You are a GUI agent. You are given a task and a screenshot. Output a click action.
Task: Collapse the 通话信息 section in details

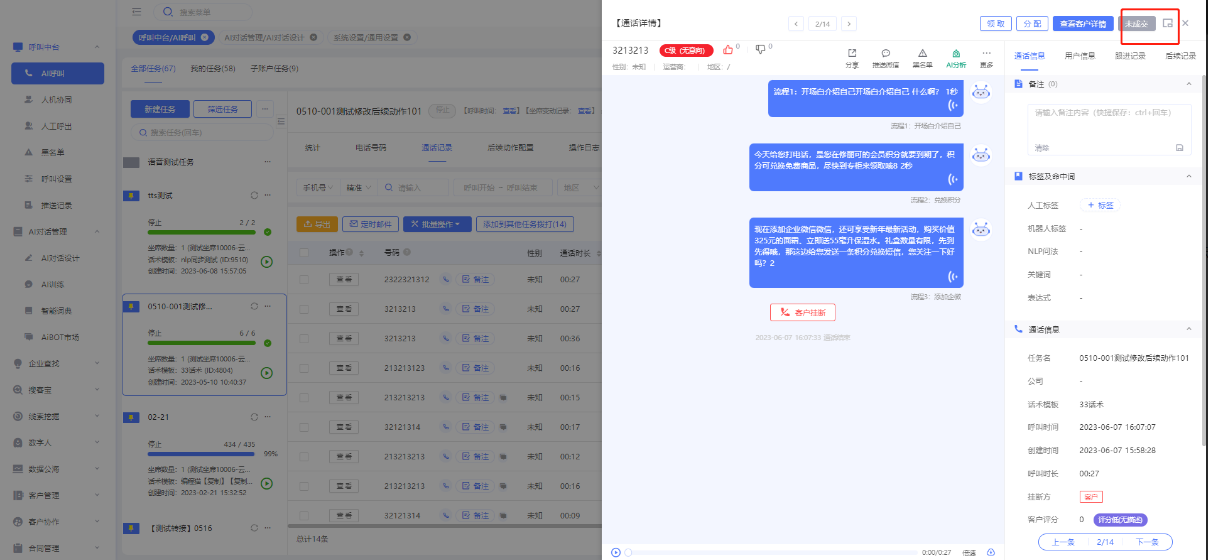1188,328
